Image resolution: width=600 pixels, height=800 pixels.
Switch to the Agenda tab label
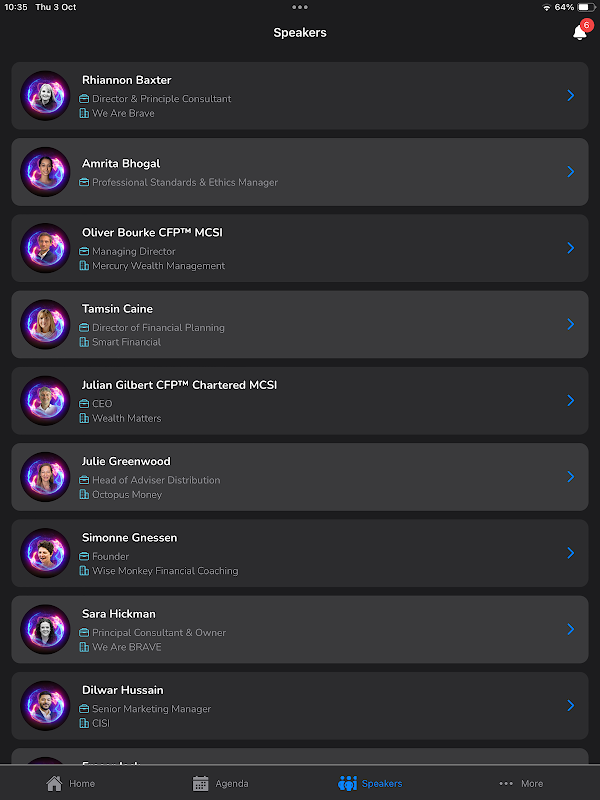[x=232, y=783]
